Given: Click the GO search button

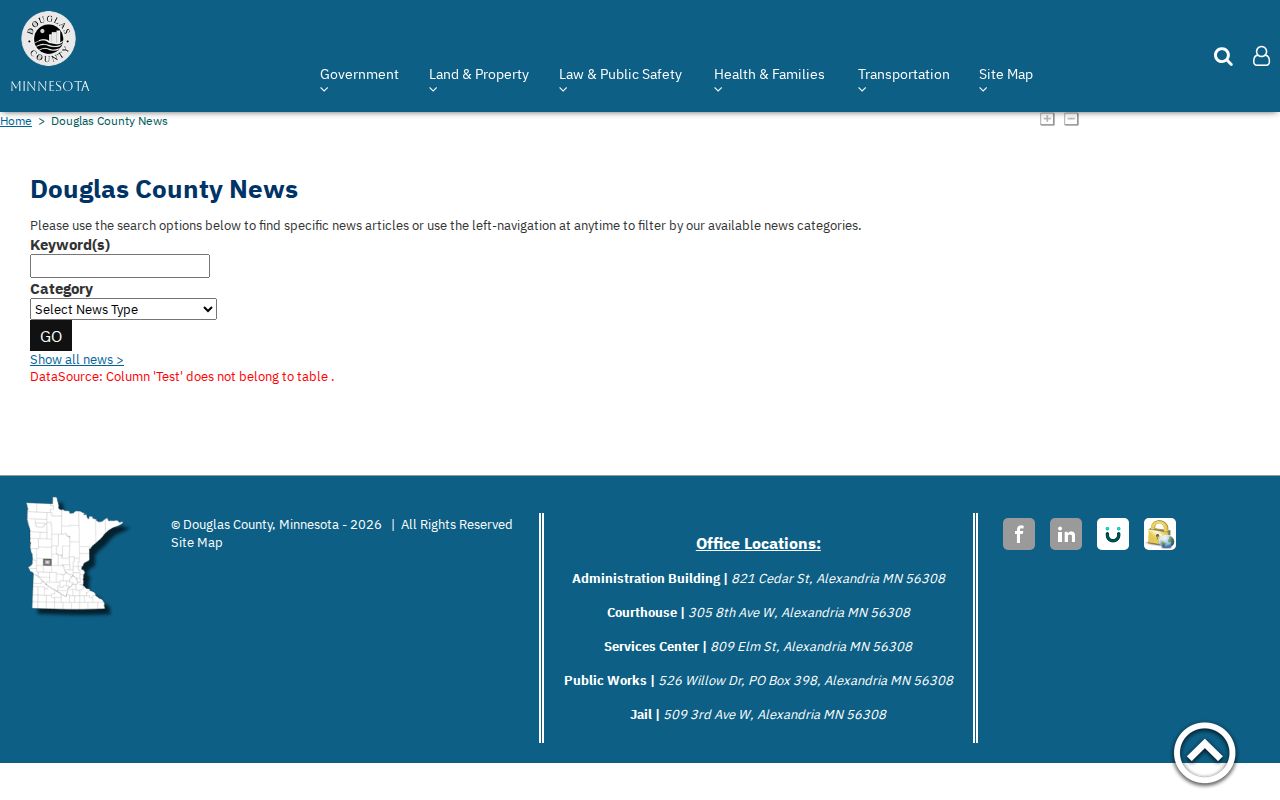Looking at the screenshot, I should point(51,336).
